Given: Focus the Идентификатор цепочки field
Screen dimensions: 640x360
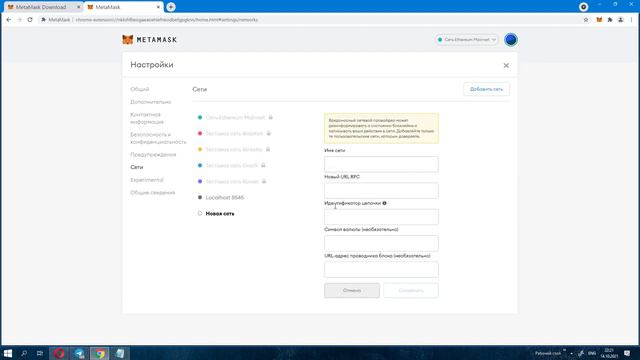Looking at the screenshot, I should 381,217.
